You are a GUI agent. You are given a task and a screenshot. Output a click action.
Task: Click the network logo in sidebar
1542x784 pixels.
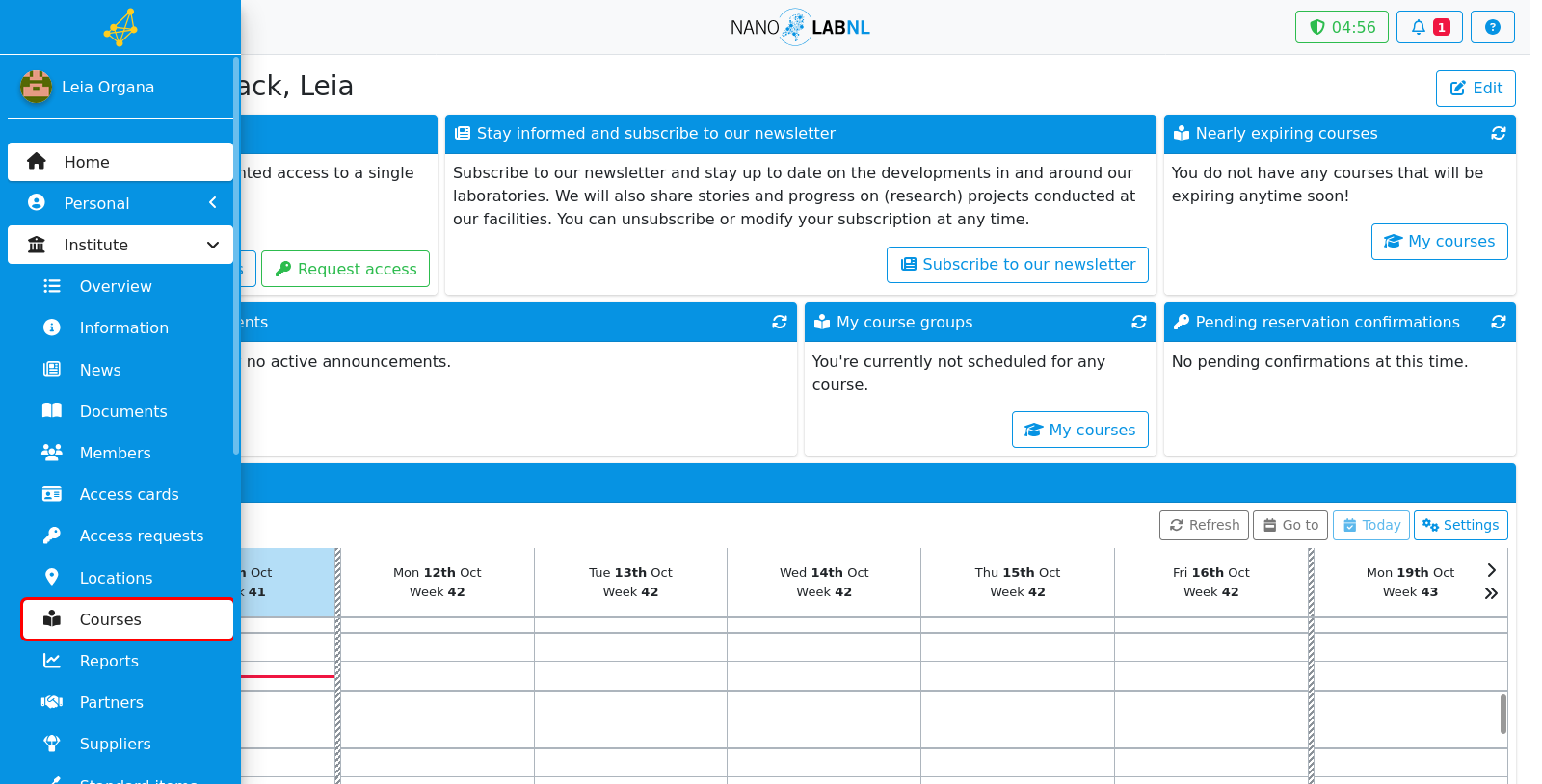click(120, 27)
